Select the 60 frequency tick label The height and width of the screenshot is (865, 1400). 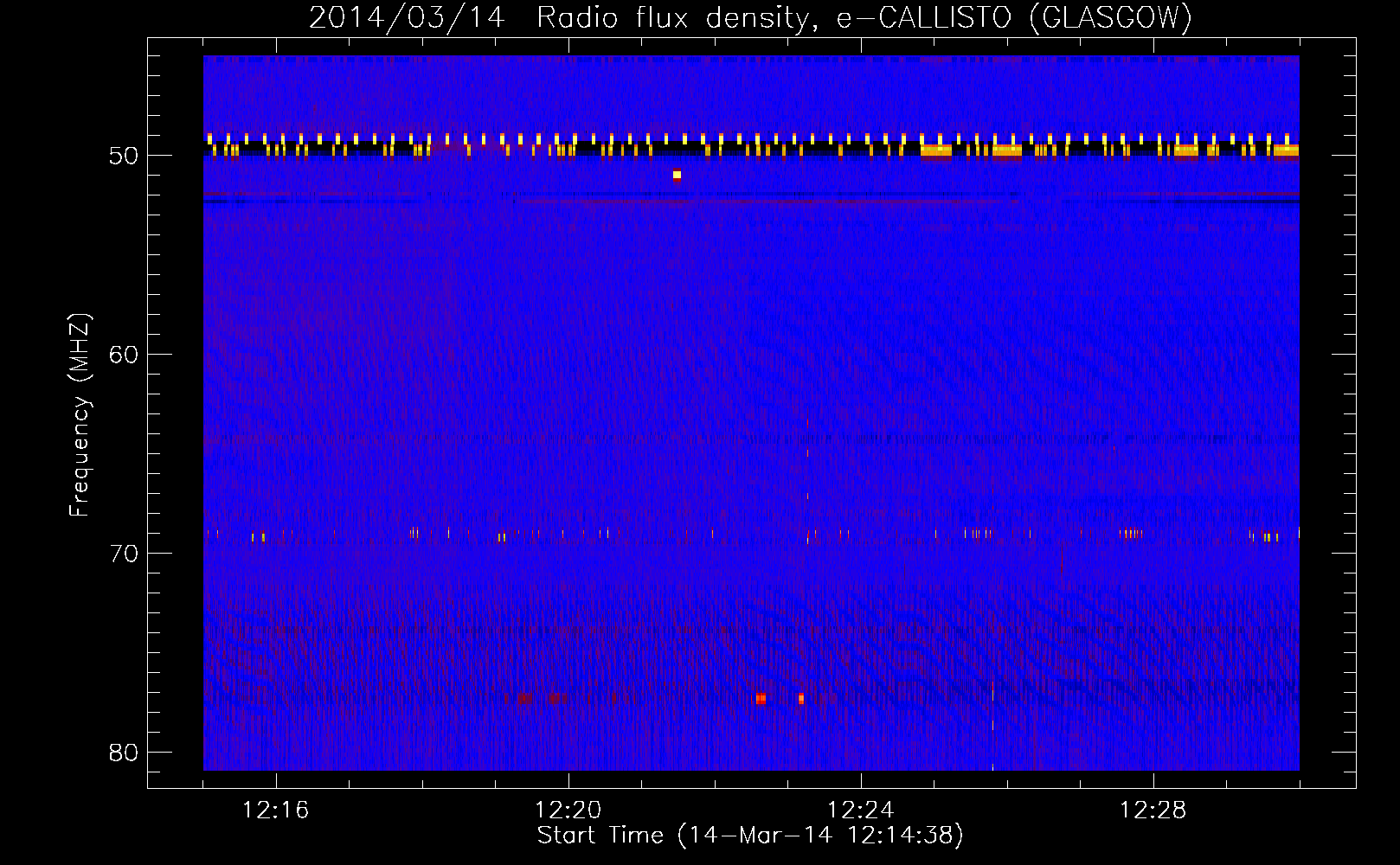(124, 355)
